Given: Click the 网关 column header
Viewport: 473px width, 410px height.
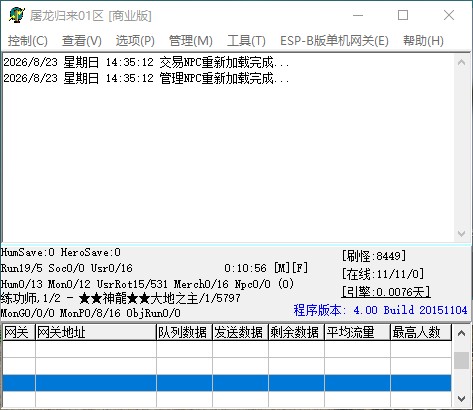Looking at the screenshot, I should (19, 332).
